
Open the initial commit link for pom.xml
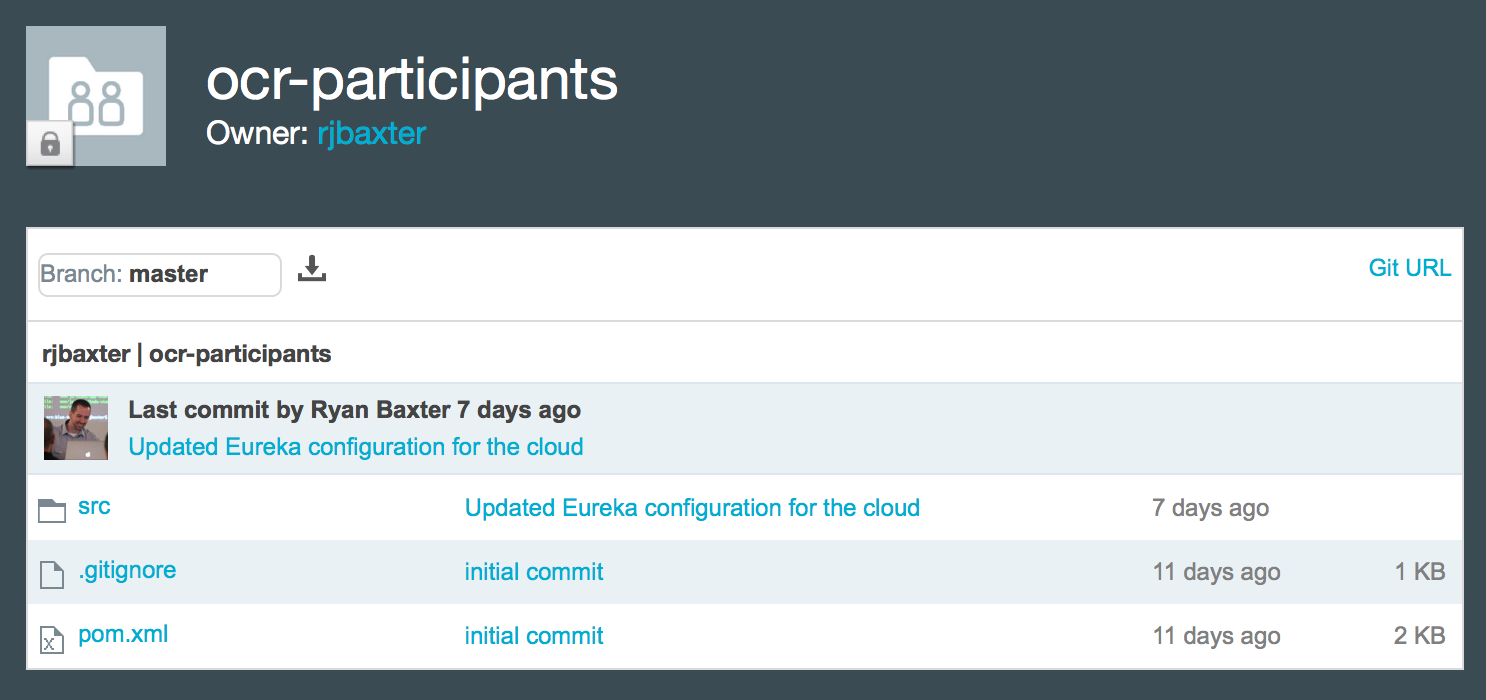tap(534, 636)
